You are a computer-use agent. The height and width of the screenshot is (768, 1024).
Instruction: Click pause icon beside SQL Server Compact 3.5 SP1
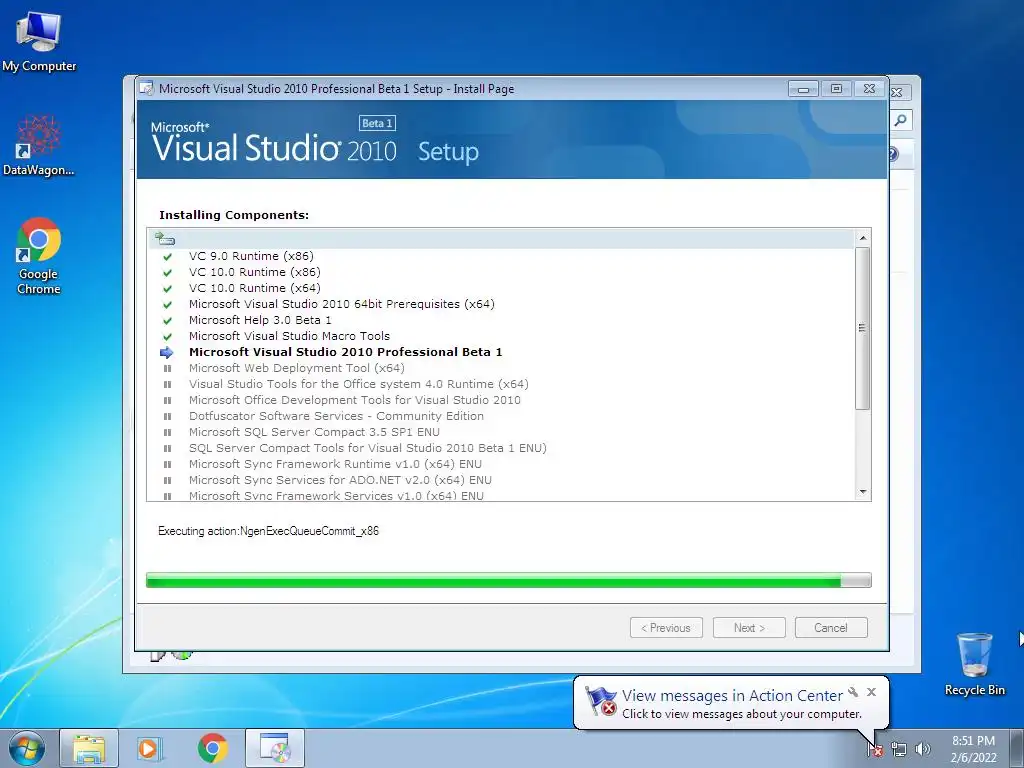tap(167, 432)
